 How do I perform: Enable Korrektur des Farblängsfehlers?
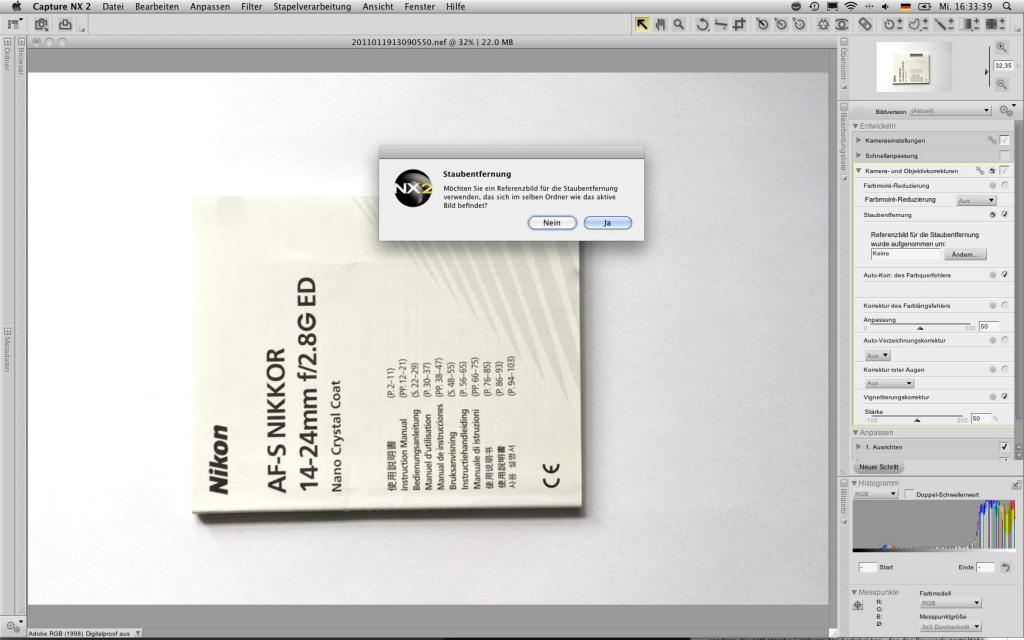1004,306
